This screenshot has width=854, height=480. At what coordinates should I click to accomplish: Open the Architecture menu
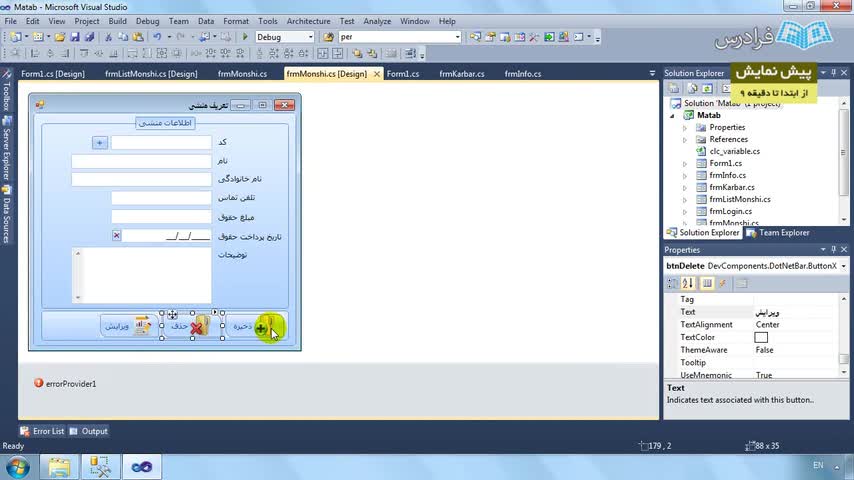click(308, 21)
